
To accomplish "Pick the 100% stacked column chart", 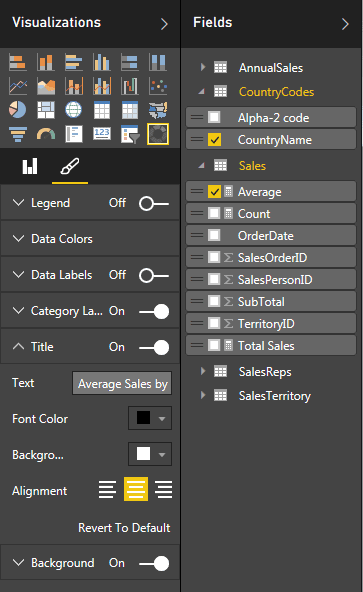I will (x=158, y=62).
